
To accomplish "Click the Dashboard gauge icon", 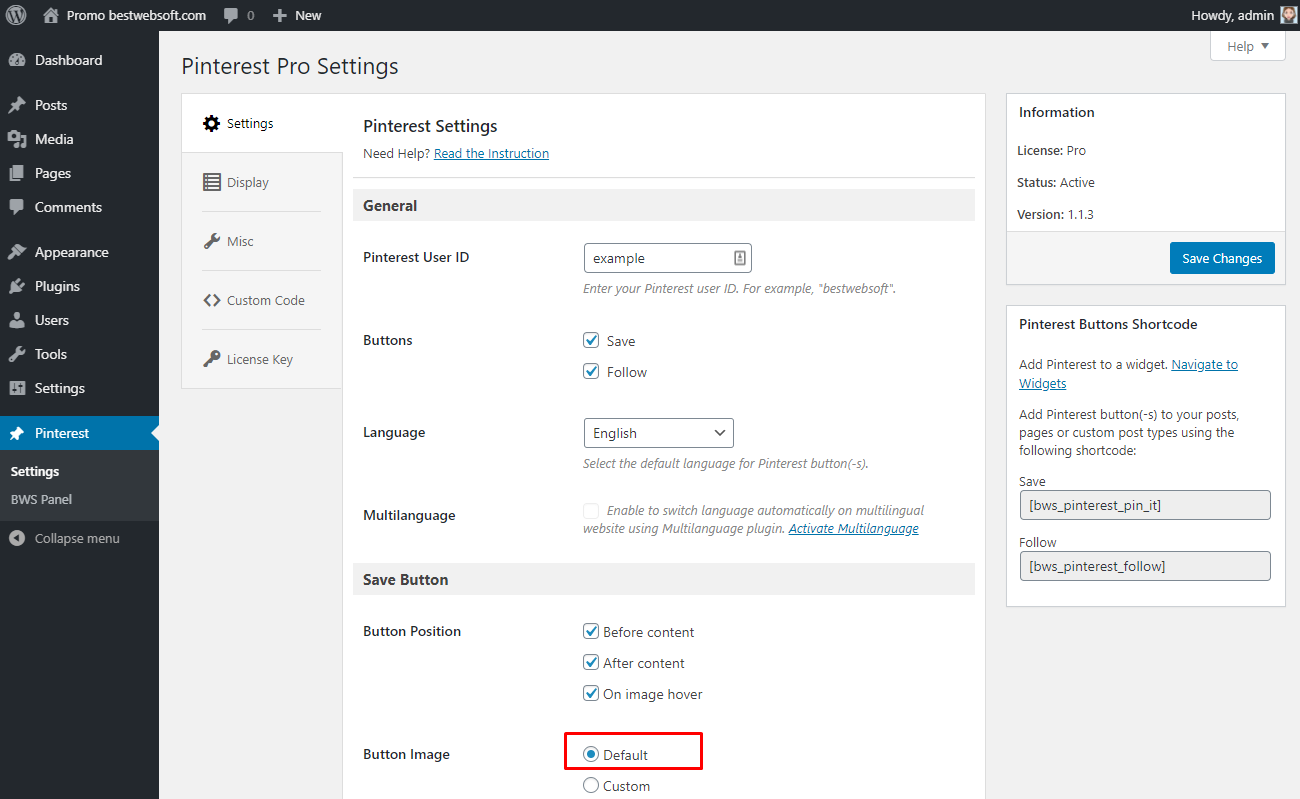I will 17,60.
